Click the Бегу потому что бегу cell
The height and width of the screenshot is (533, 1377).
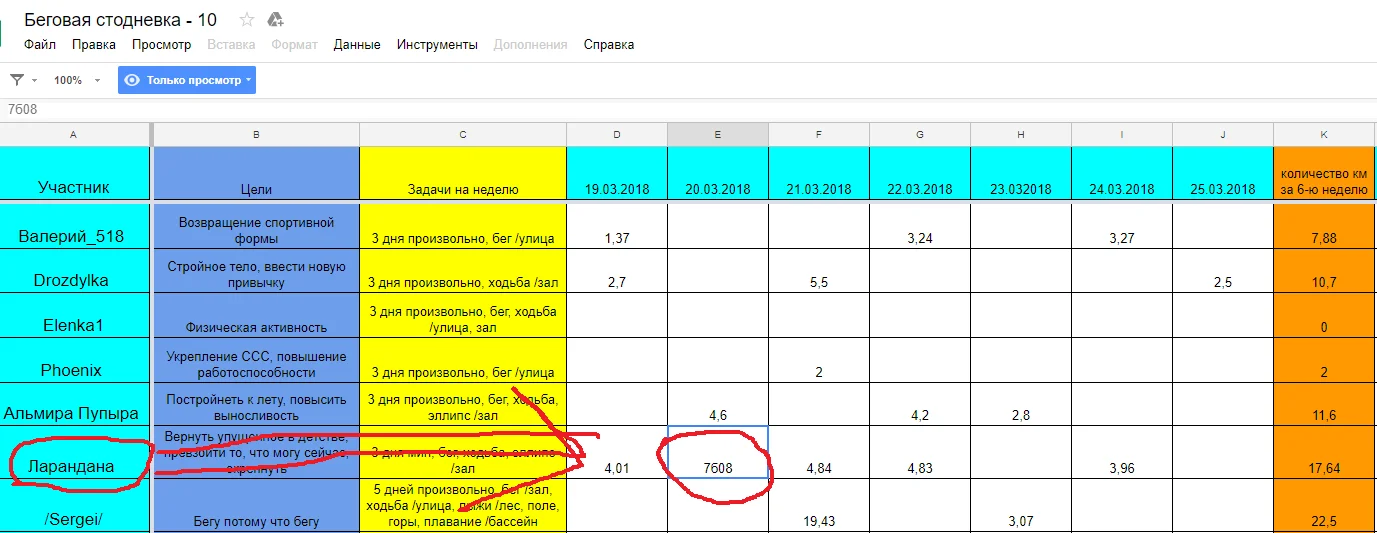point(257,506)
